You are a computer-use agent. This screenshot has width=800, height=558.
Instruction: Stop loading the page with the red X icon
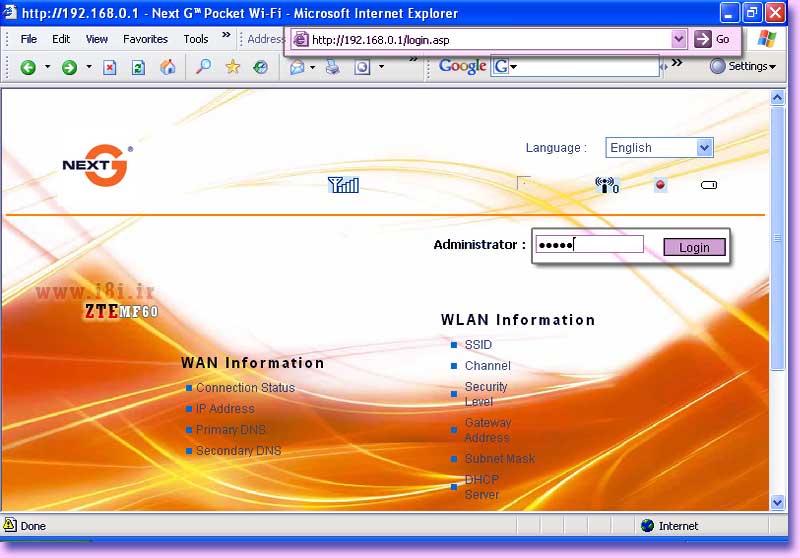110,67
